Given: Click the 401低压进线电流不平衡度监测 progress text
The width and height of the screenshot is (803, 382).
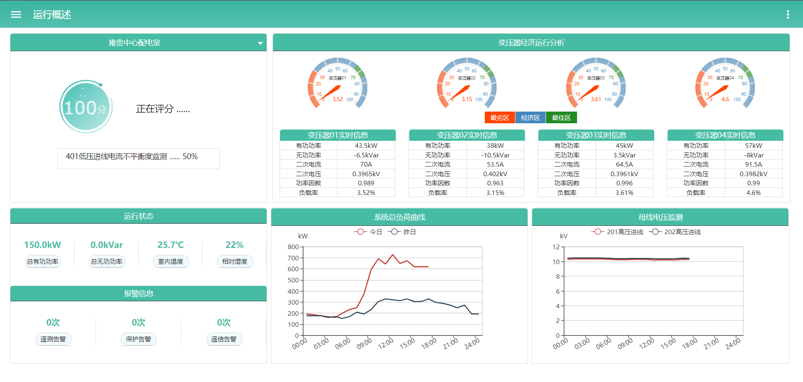Looking at the screenshot, I should tap(132, 157).
